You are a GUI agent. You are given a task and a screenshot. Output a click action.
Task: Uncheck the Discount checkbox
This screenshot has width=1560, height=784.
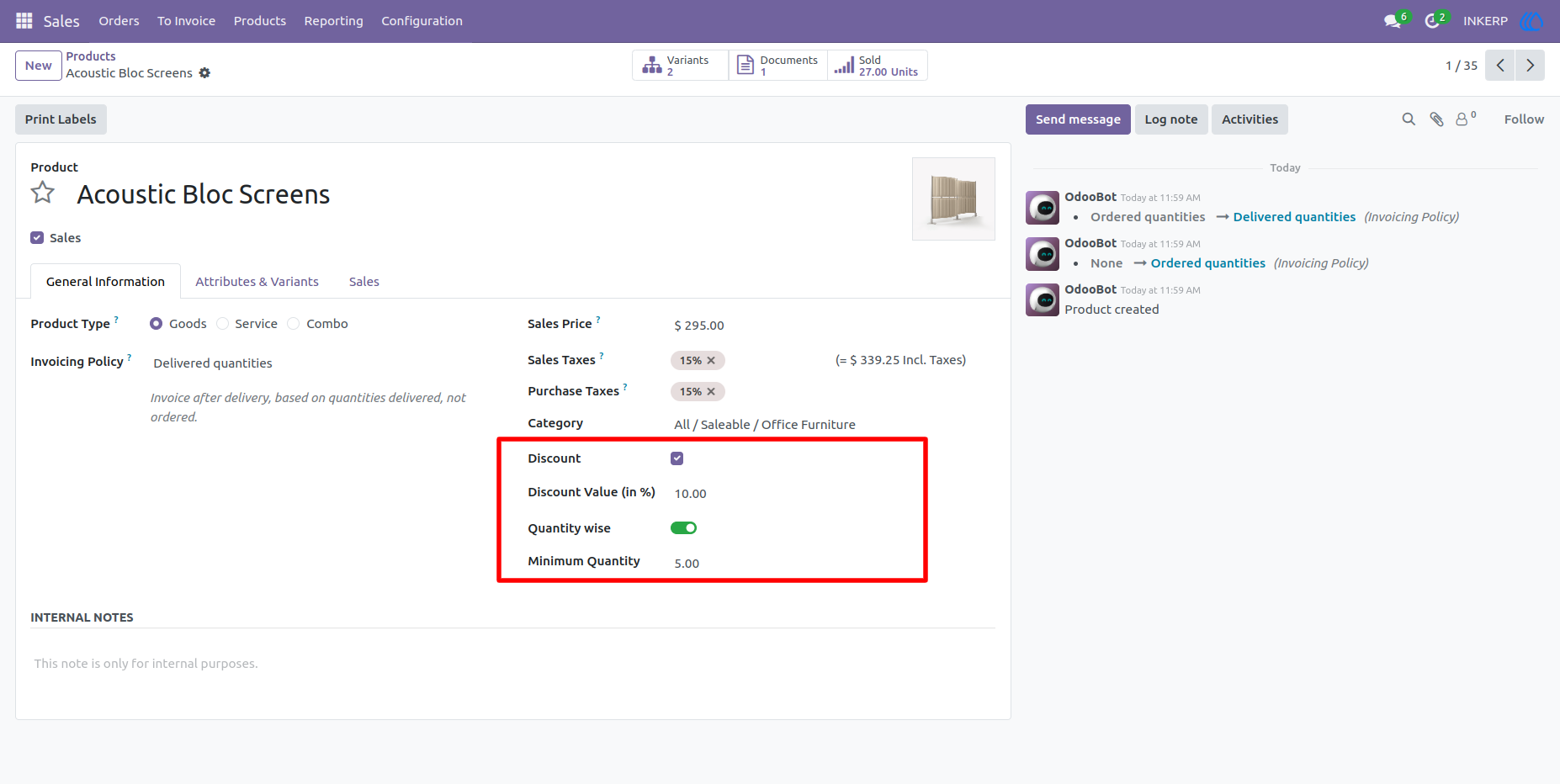tap(677, 458)
